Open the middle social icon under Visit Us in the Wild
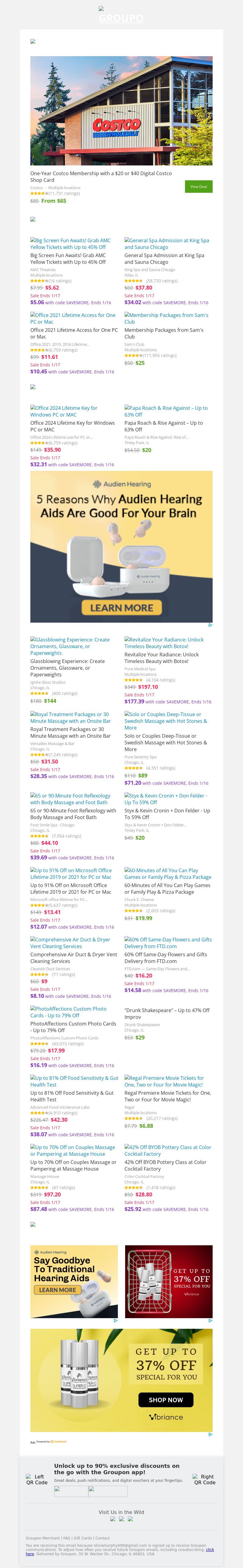 [121, 1519]
